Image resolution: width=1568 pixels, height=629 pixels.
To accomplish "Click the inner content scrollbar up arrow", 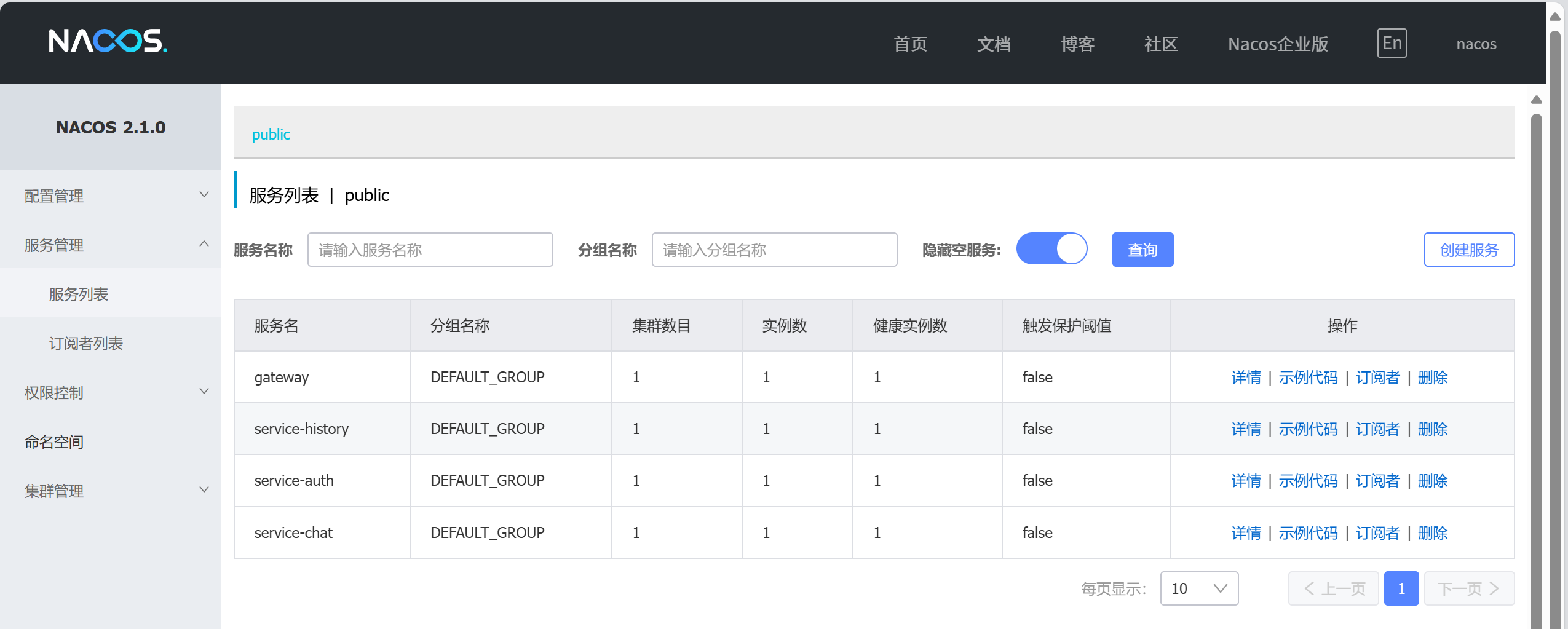I will [1536, 100].
